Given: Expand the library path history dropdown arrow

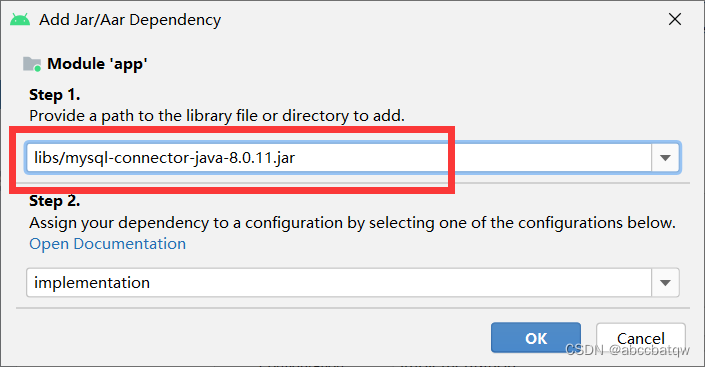Looking at the screenshot, I should click(665, 158).
